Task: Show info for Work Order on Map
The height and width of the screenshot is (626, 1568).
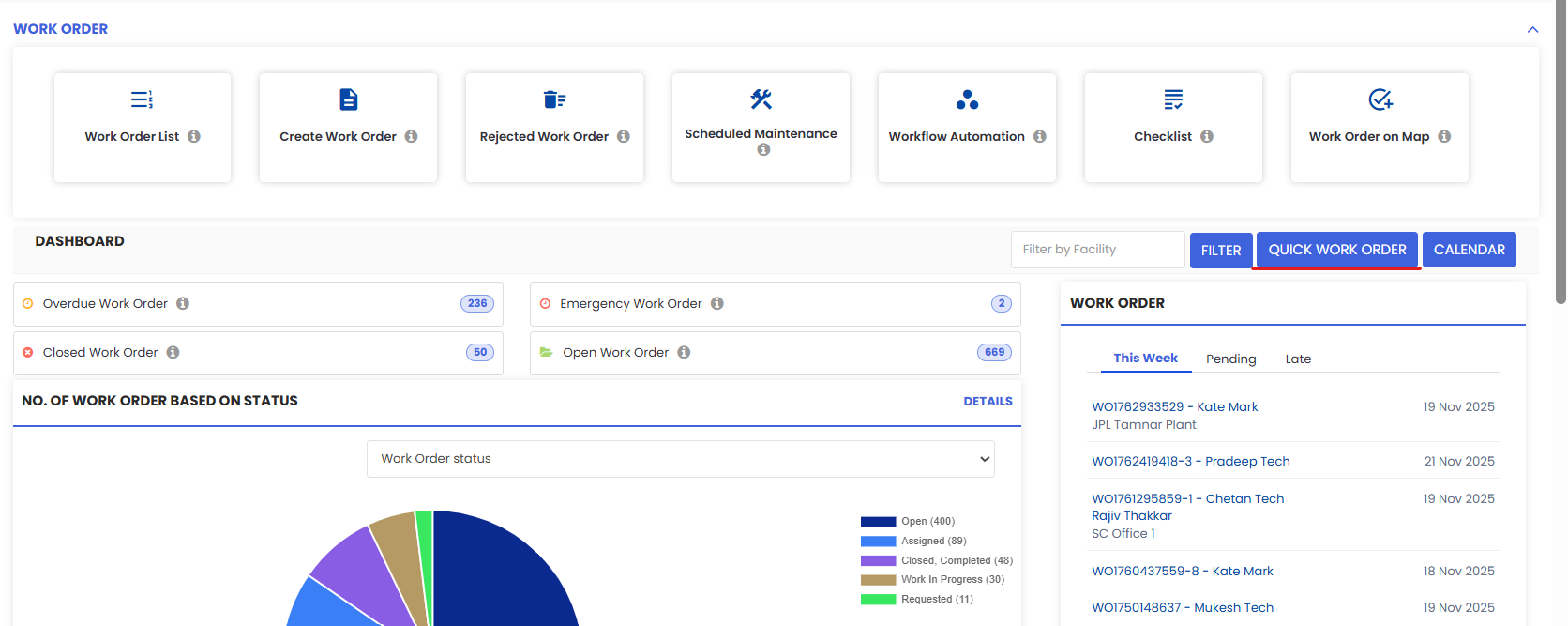Action: (1444, 136)
